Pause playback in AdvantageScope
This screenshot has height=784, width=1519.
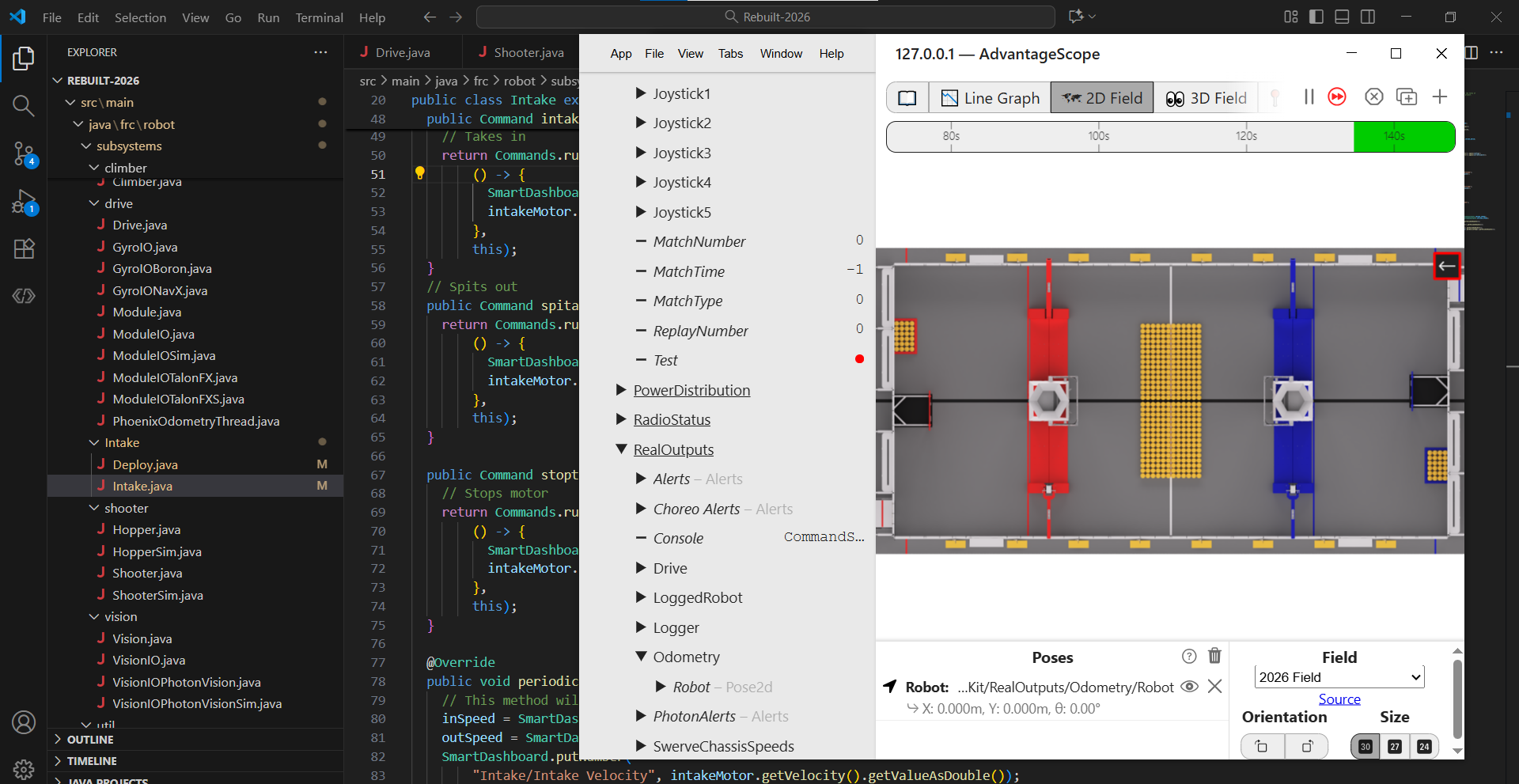[x=1309, y=97]
